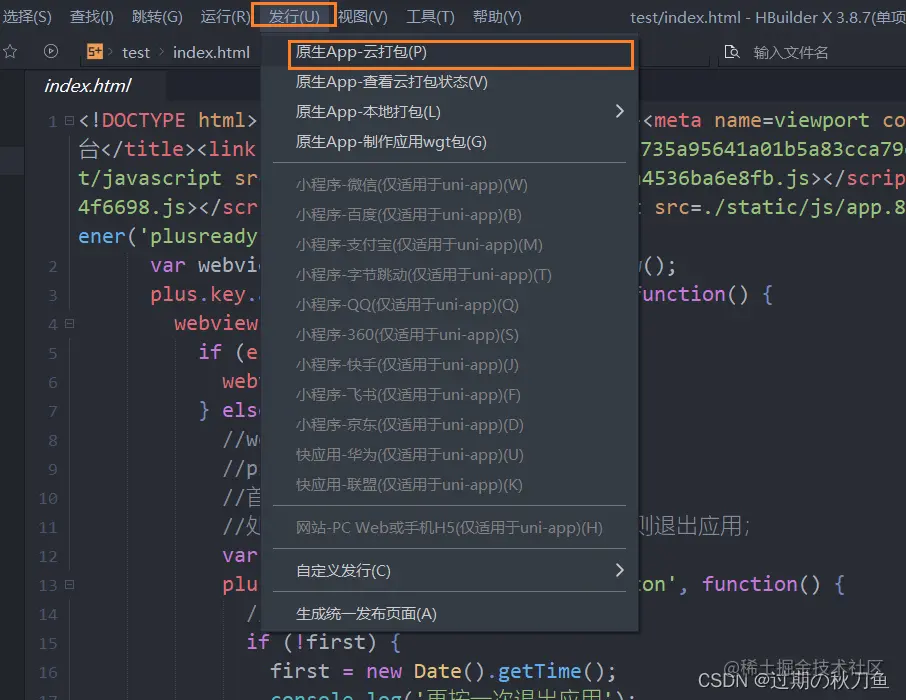Choose 小程序-京东 menu entry

tap(450, 425)
